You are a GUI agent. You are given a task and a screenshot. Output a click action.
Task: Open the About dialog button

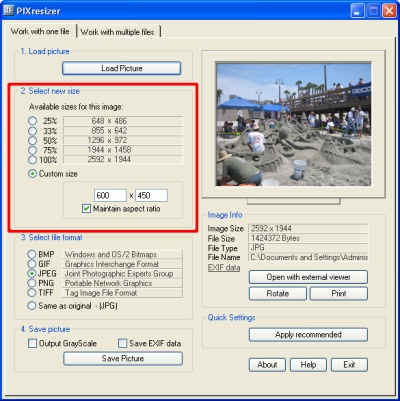(x=267, y=365)
